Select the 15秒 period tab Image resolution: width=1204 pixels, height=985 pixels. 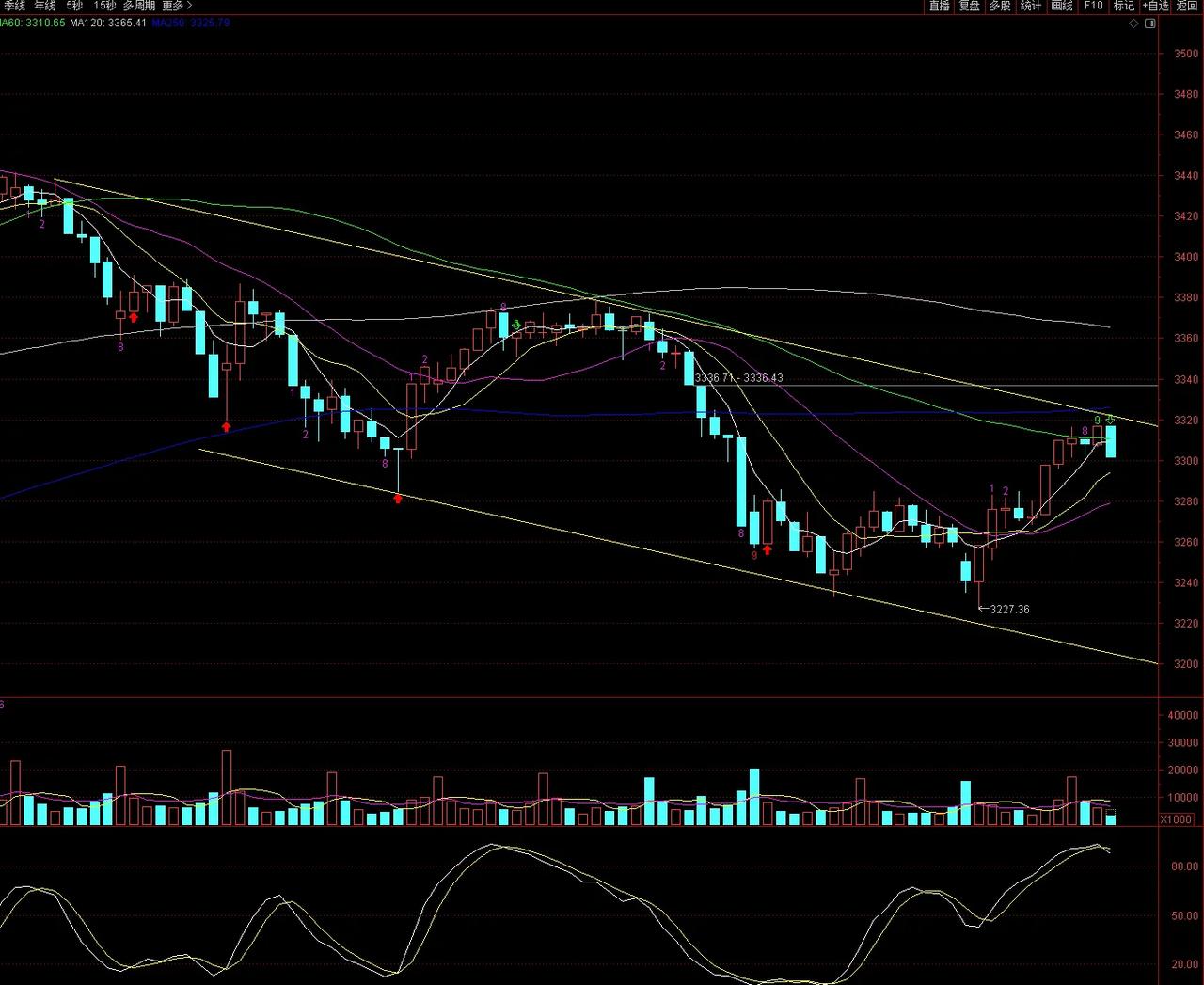pyautogui.click(x=104, y=6)
